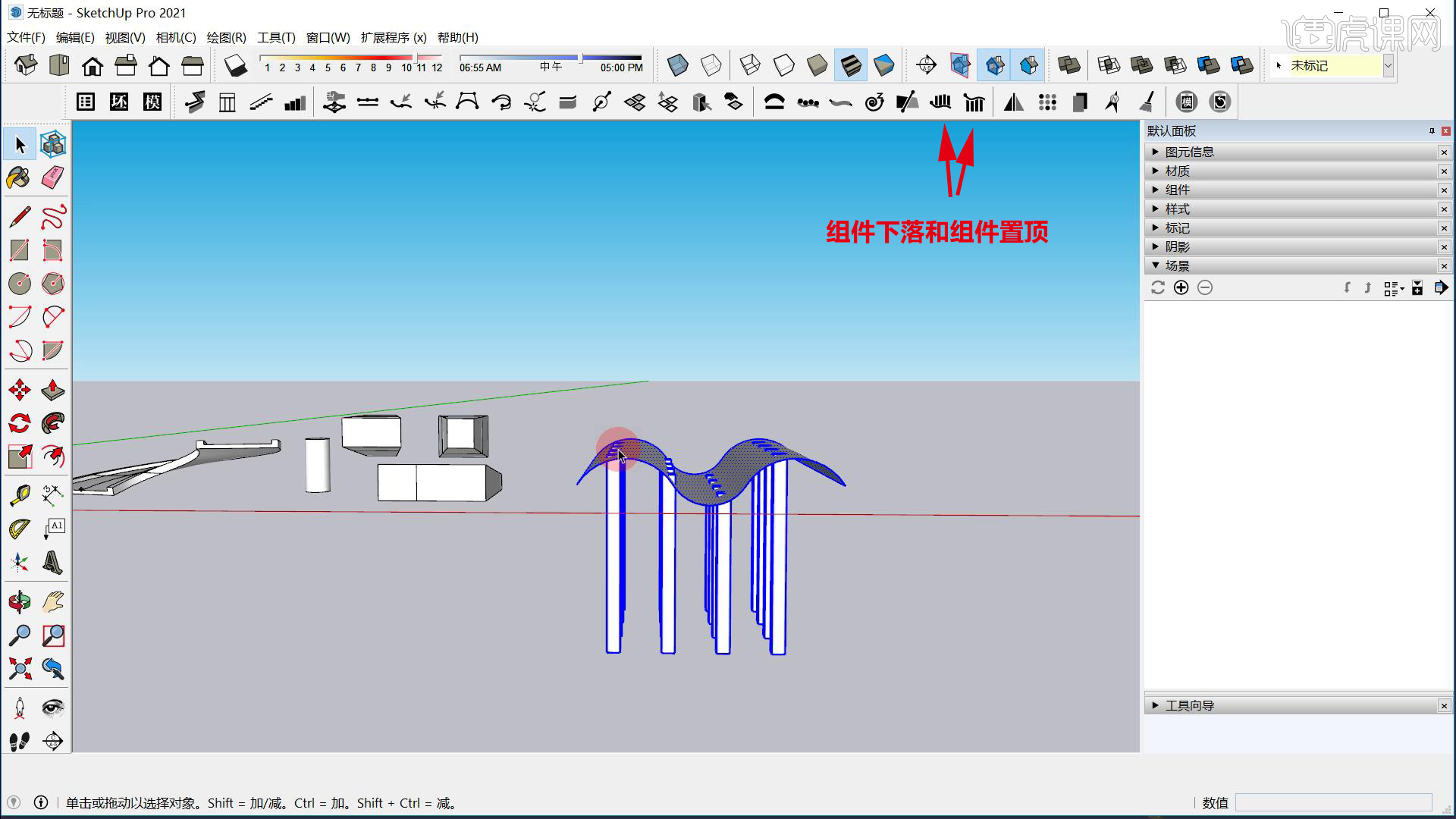Click time-of-day slider in shadow toolbar
This screenshot has width=1456, height=819.
551,58
